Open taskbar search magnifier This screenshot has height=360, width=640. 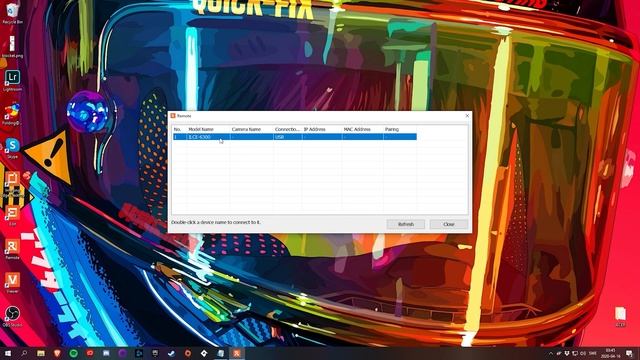pos(24,353)
